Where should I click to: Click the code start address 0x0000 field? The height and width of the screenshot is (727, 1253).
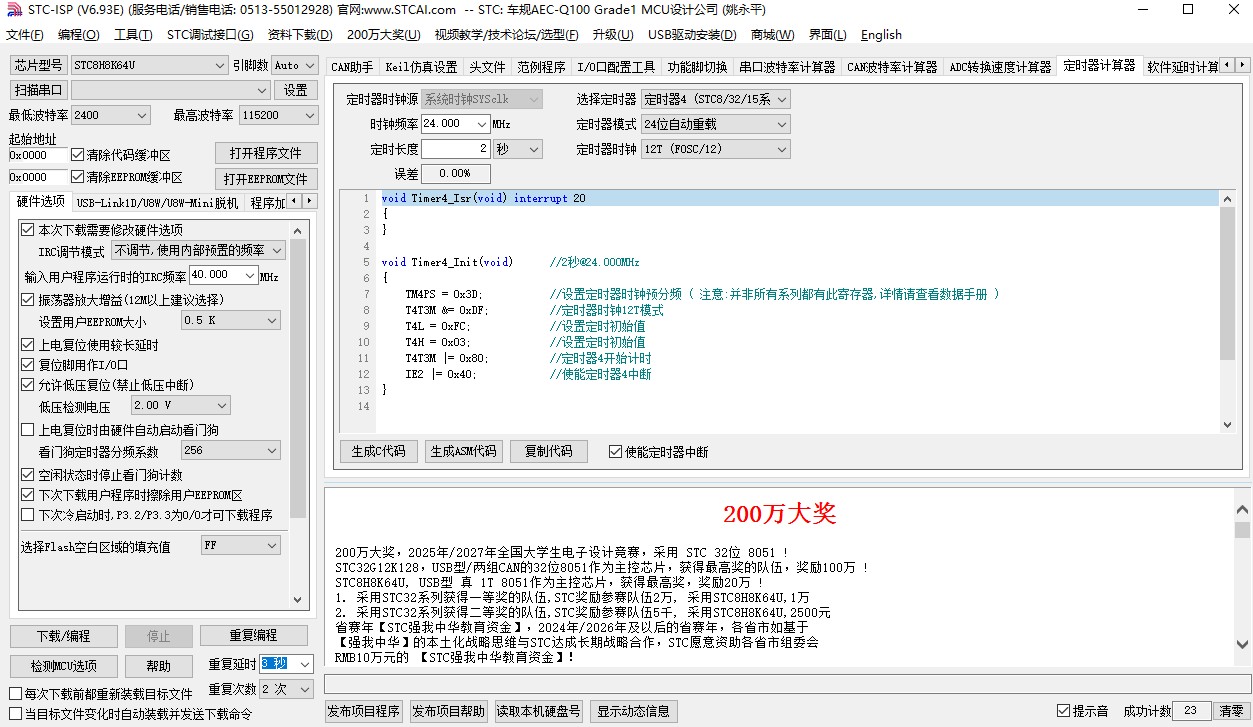click(38, 156)
